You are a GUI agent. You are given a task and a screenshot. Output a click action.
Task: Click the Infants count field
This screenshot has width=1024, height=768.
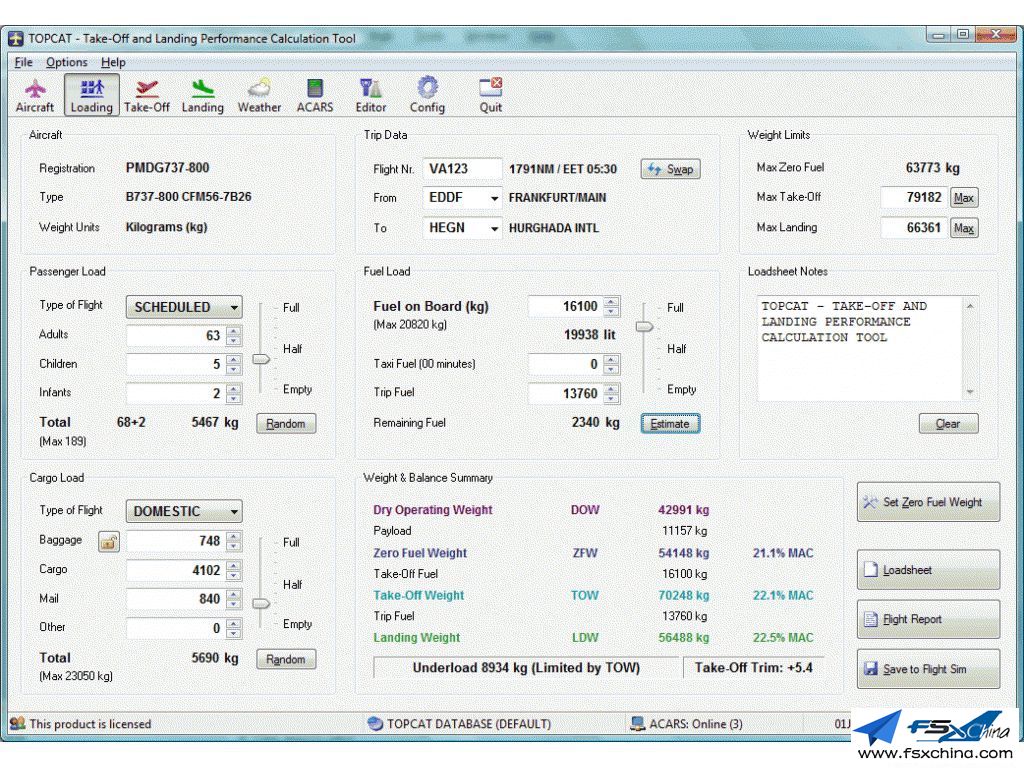pos(175,393)
